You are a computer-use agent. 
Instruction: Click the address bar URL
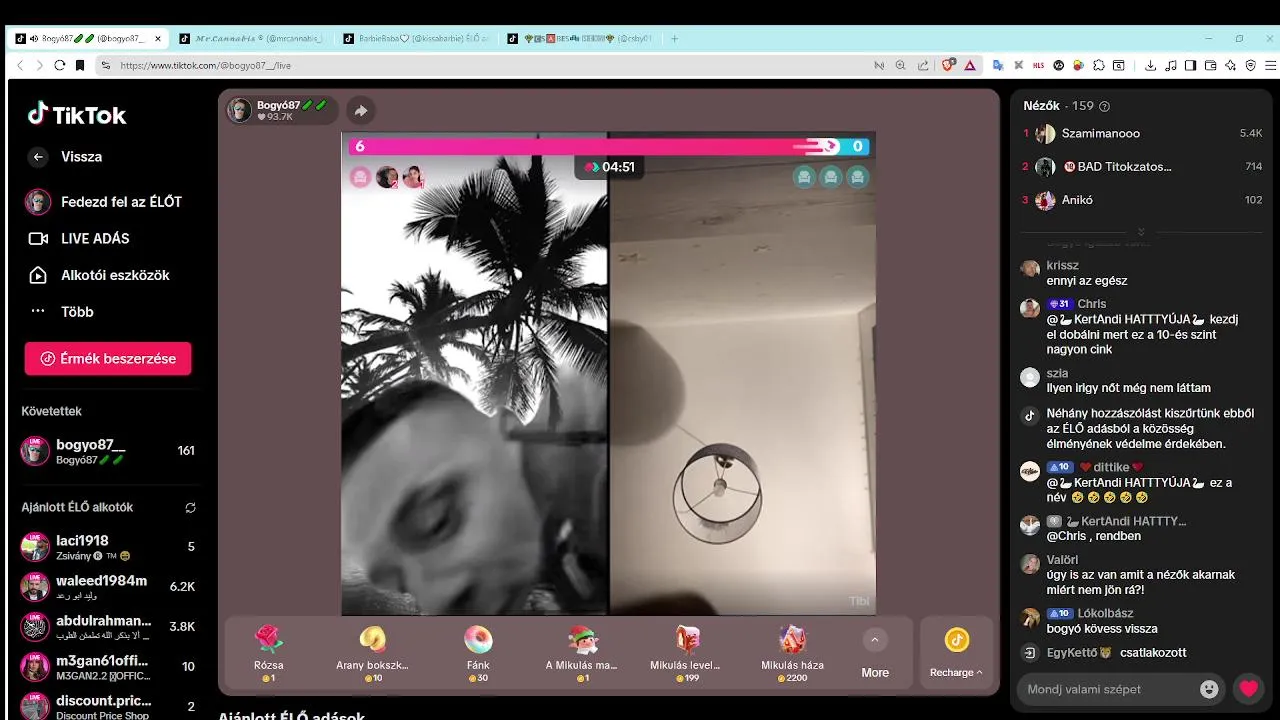(x=205, y=65)
